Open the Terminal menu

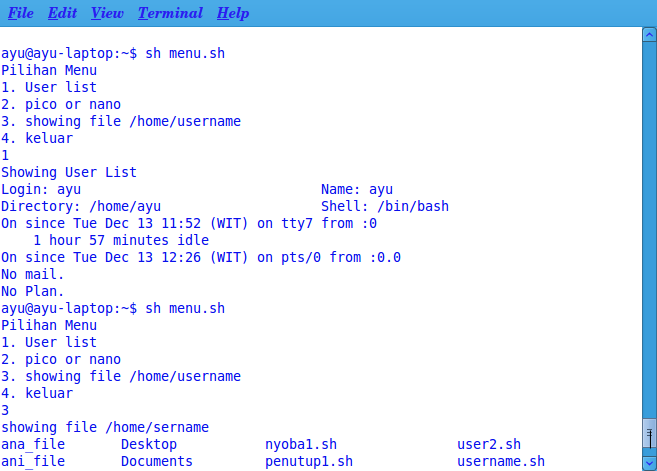171,13
